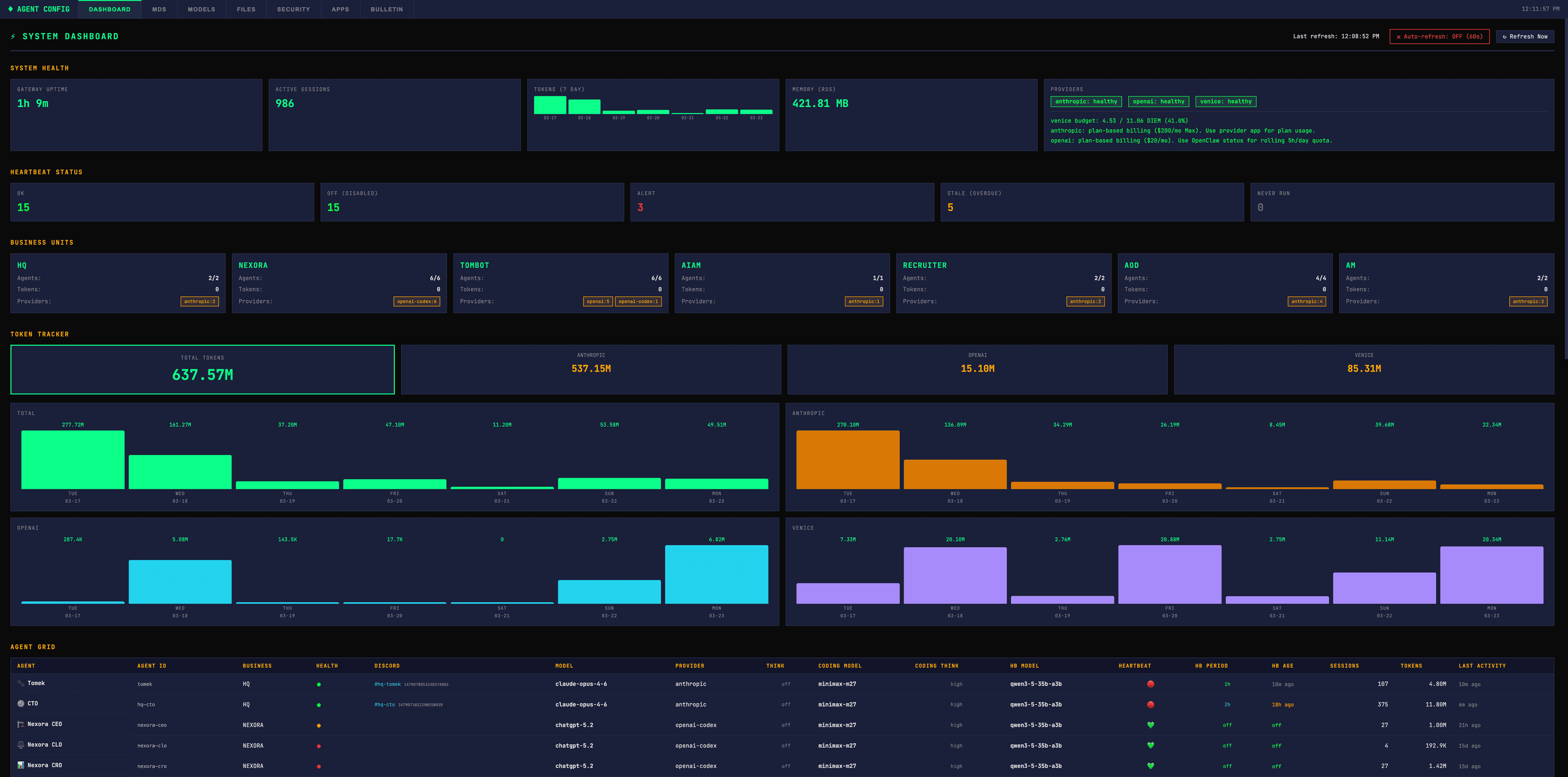This screenshot has width=1568, height=777.
Task: Click nexora-cro's red health dot
Action: (319, 767)
